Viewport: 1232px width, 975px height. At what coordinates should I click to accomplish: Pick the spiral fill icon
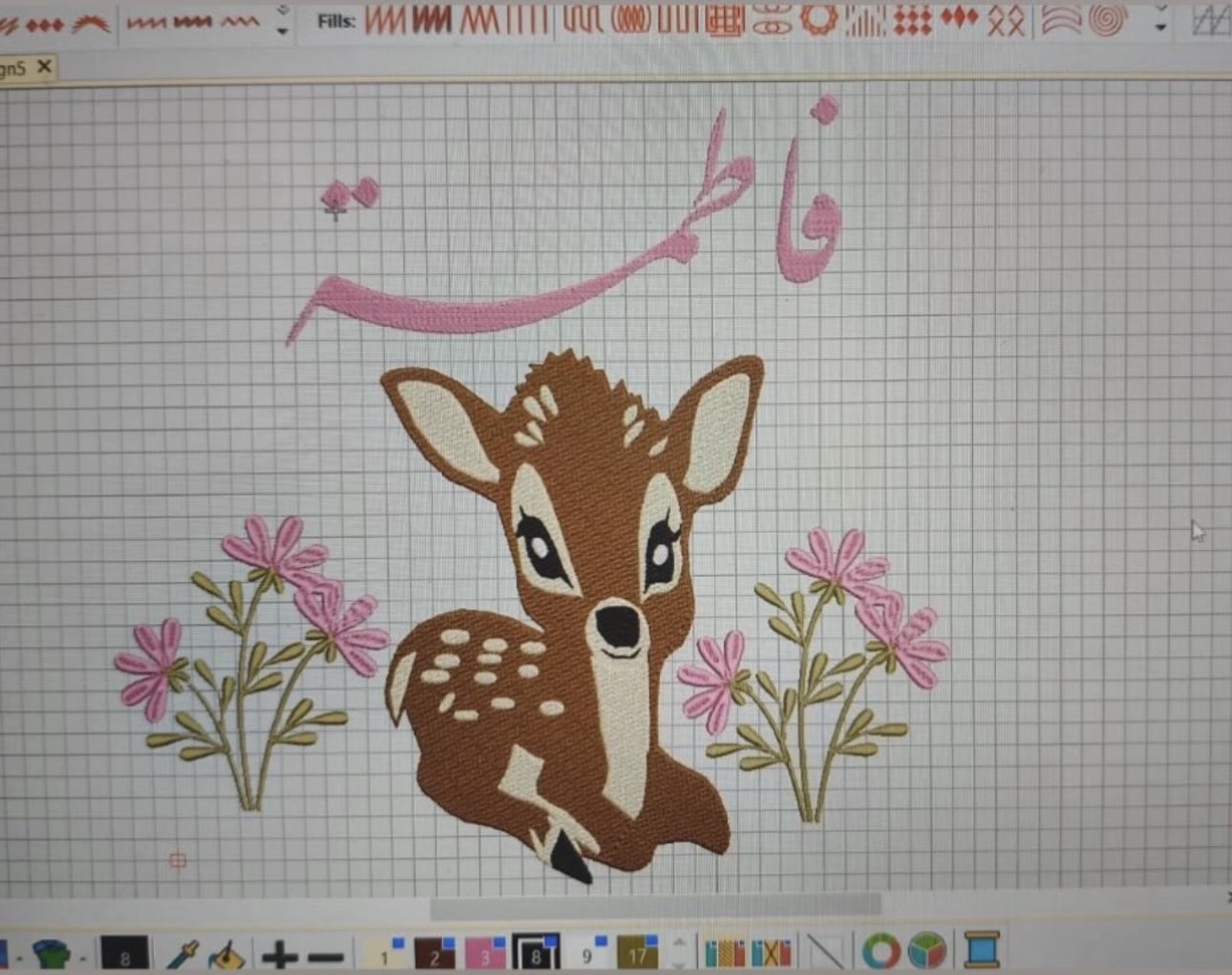coord(1108,20)
